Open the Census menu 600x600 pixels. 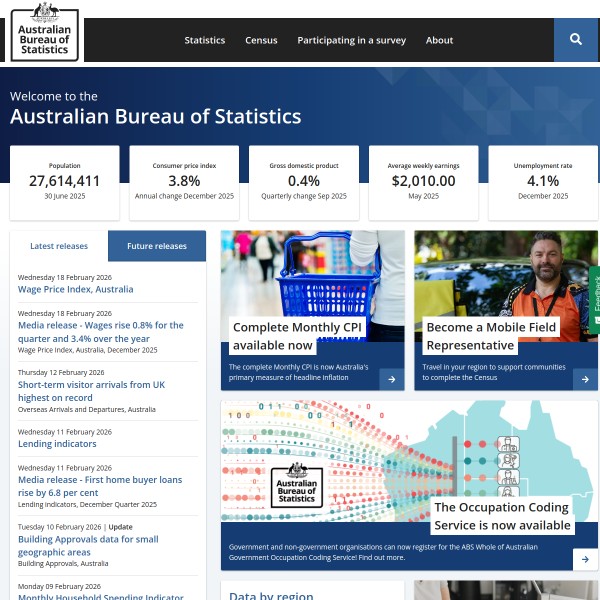click(x=261, y=41)
